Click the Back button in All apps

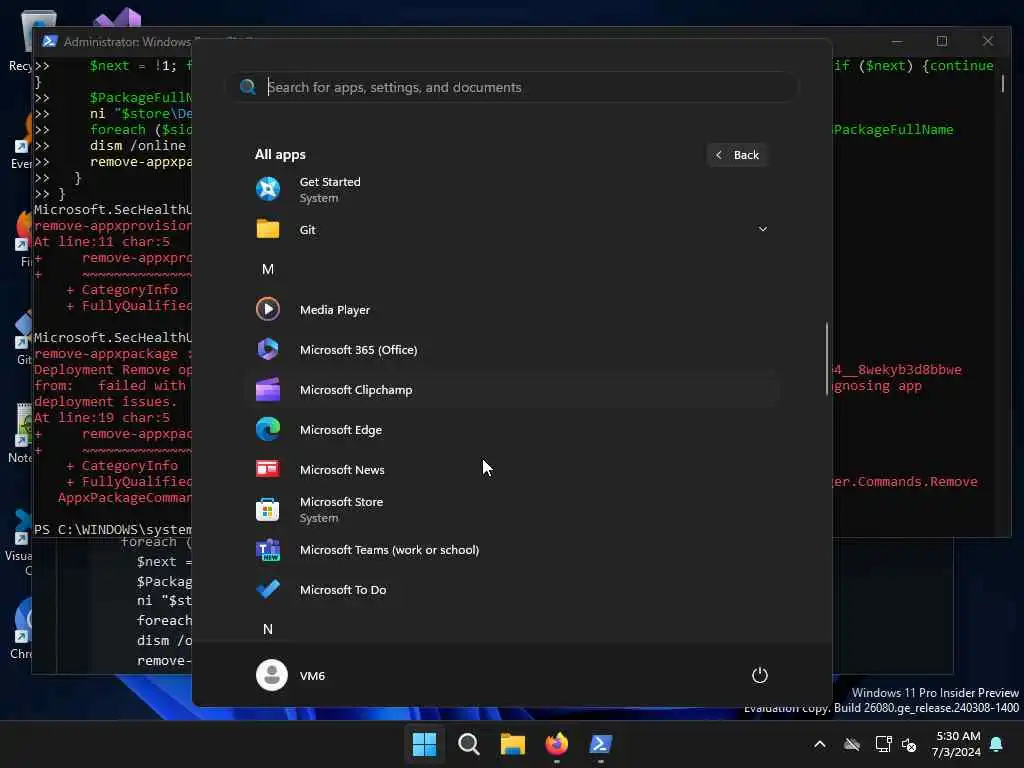[x=737, y=155]
